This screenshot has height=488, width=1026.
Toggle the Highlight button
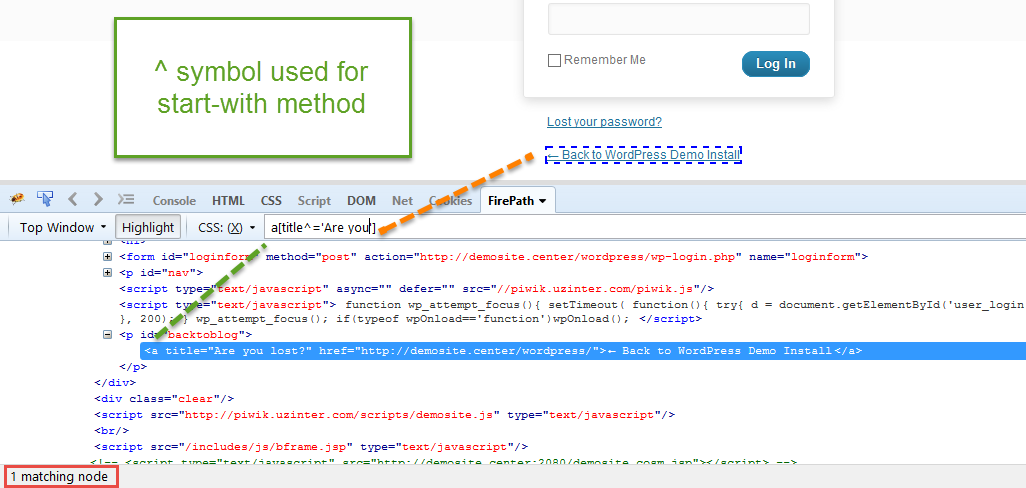click(148, 228)
